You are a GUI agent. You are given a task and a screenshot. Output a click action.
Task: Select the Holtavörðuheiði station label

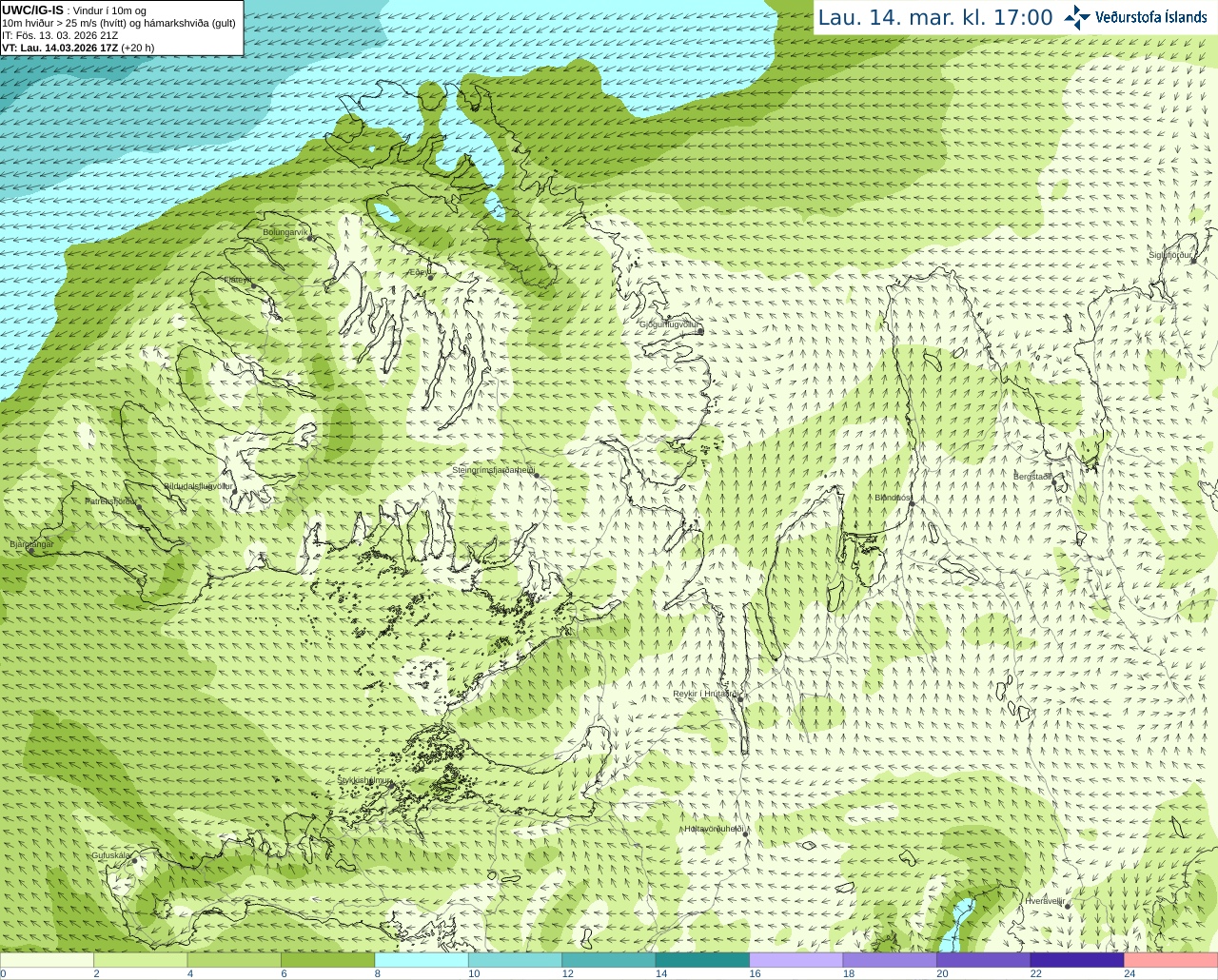pyautogui.click(x=714, y=829)
